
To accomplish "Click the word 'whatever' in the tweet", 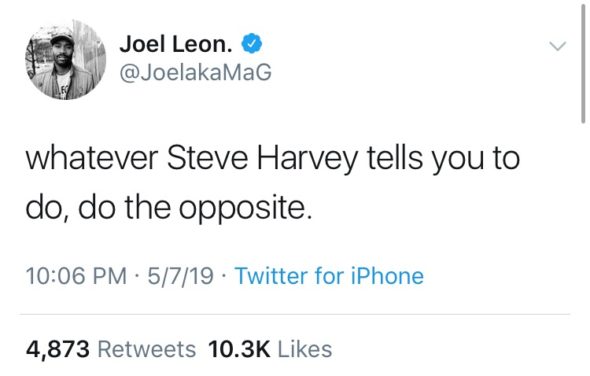I will pyautogui.click(x=91, y=158).
